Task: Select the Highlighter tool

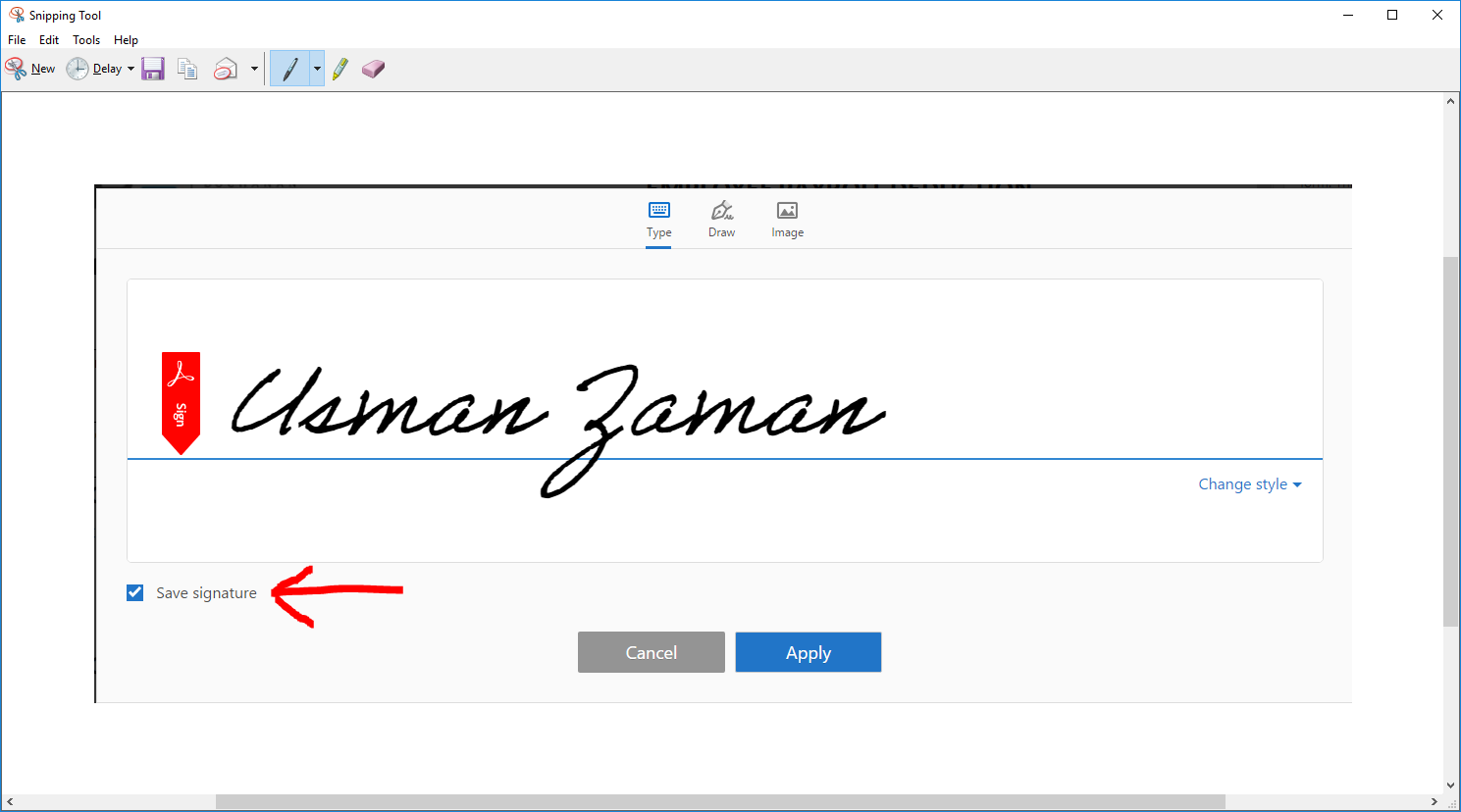Action: pyautogui.click(x=339, y=68)
